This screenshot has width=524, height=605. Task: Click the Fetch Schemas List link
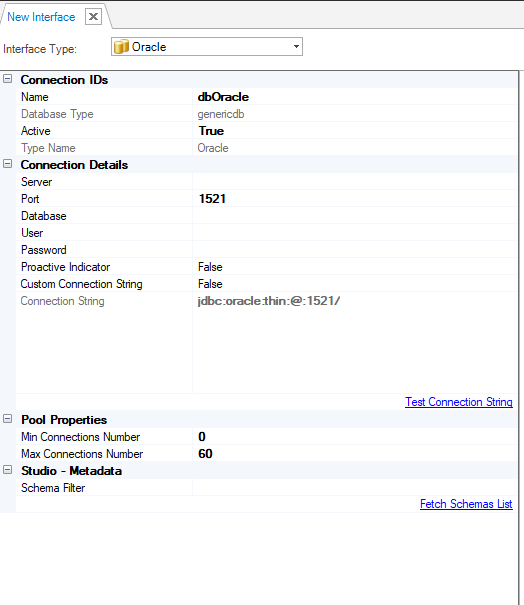pyautogui.click(x=466, y=504)
